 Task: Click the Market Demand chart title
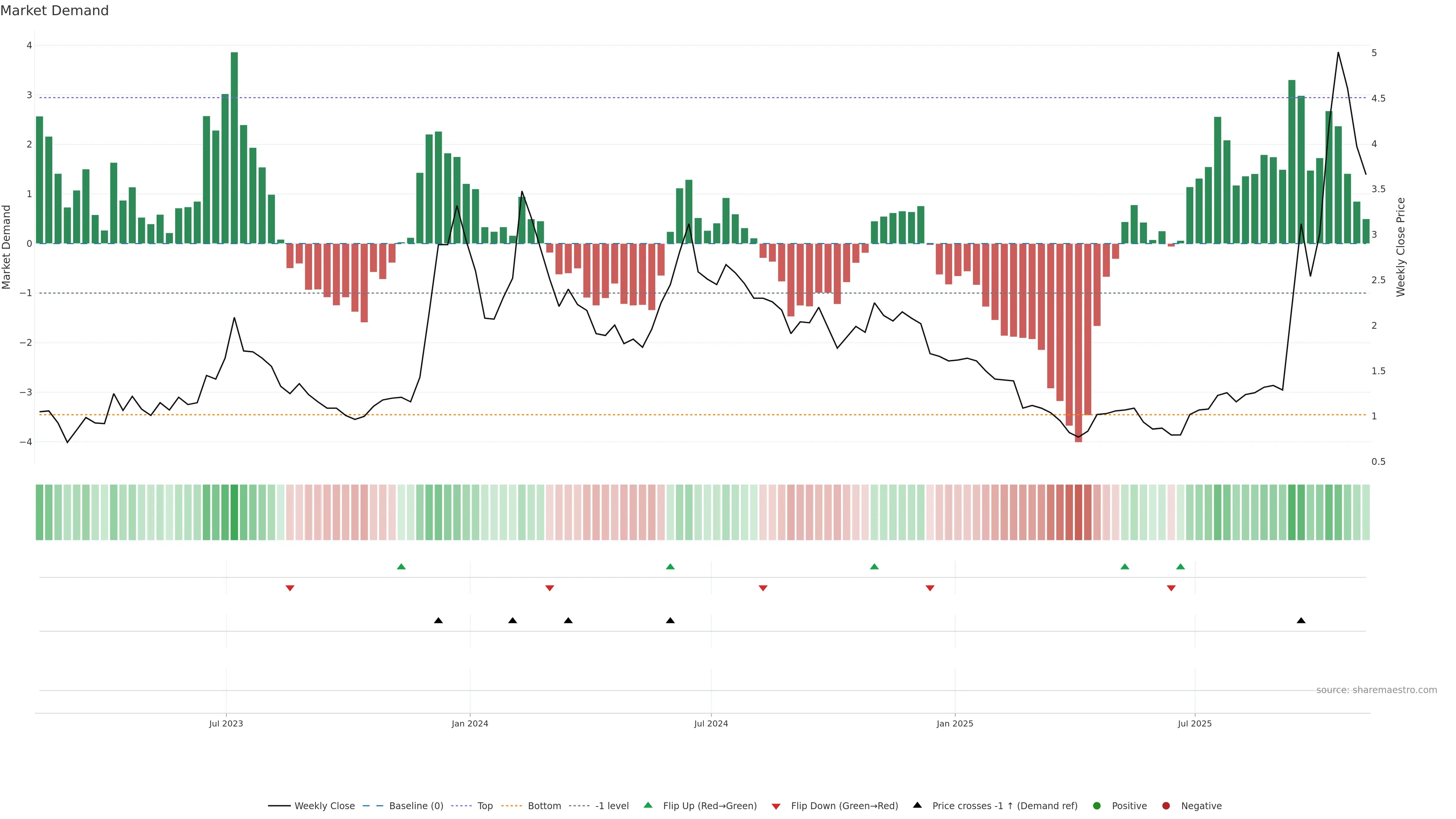54,11
